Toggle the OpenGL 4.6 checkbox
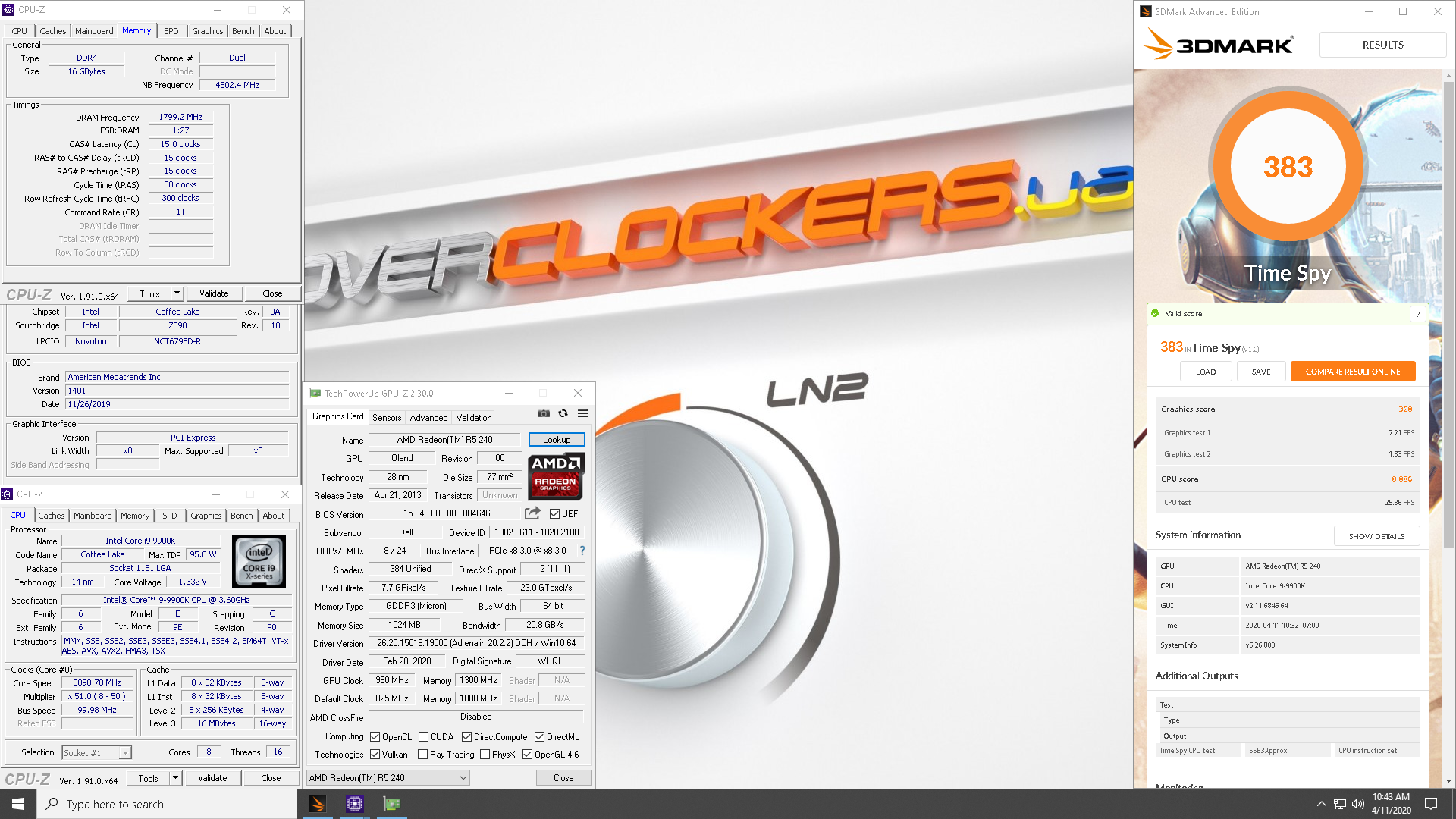This screenshot has width=1456, height=819. coord(527,755)
